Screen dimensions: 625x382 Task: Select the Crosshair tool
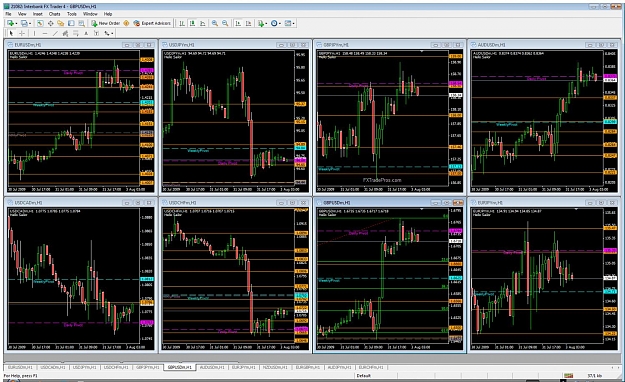22,33
